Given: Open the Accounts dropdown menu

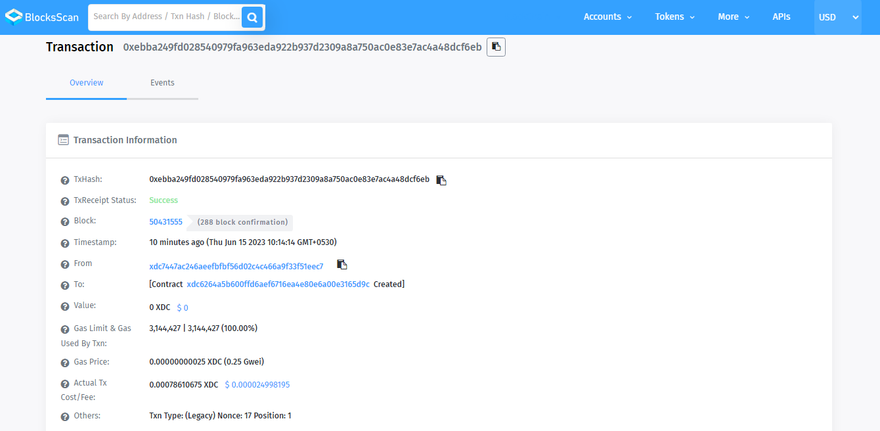Looking at the screenshot, I should pyautogui.click(x=607, y=17).
